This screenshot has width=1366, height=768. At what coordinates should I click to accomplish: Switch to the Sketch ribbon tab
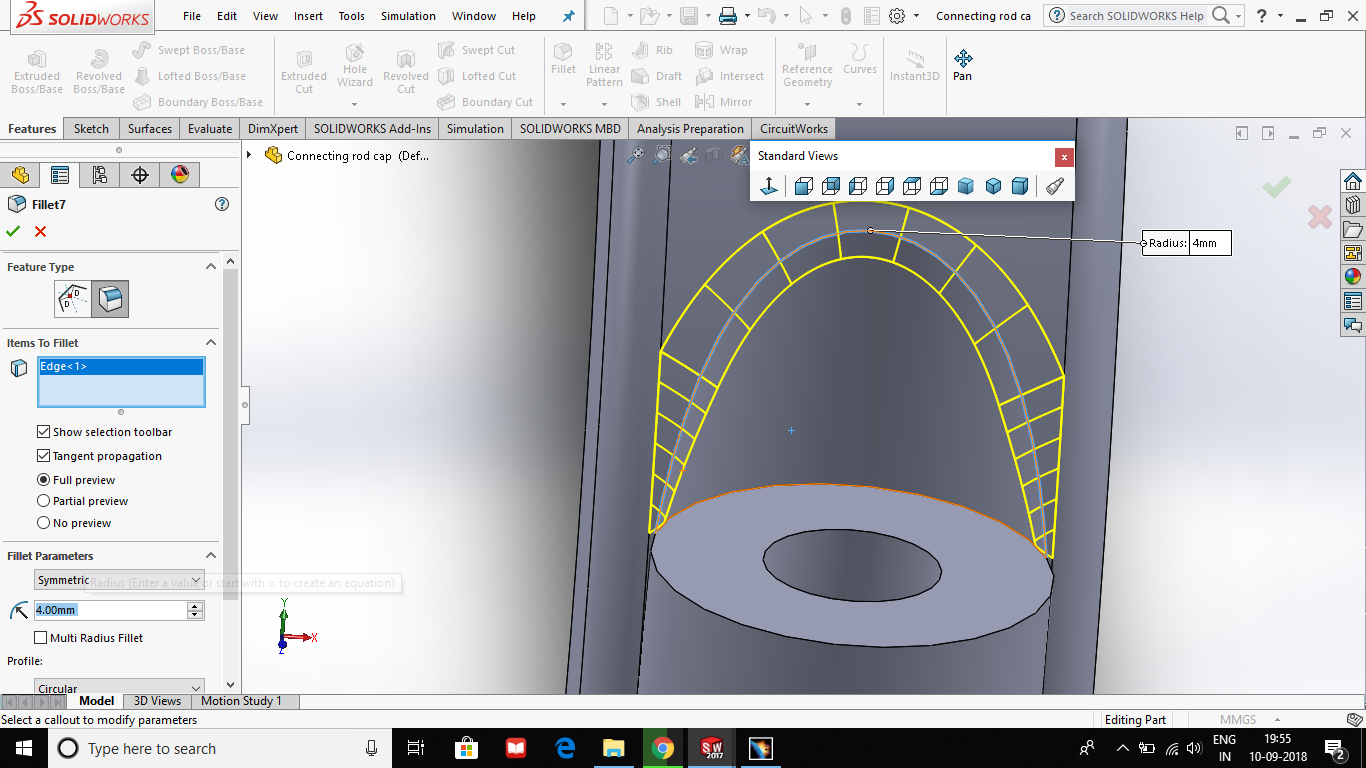tap(90, 128)
